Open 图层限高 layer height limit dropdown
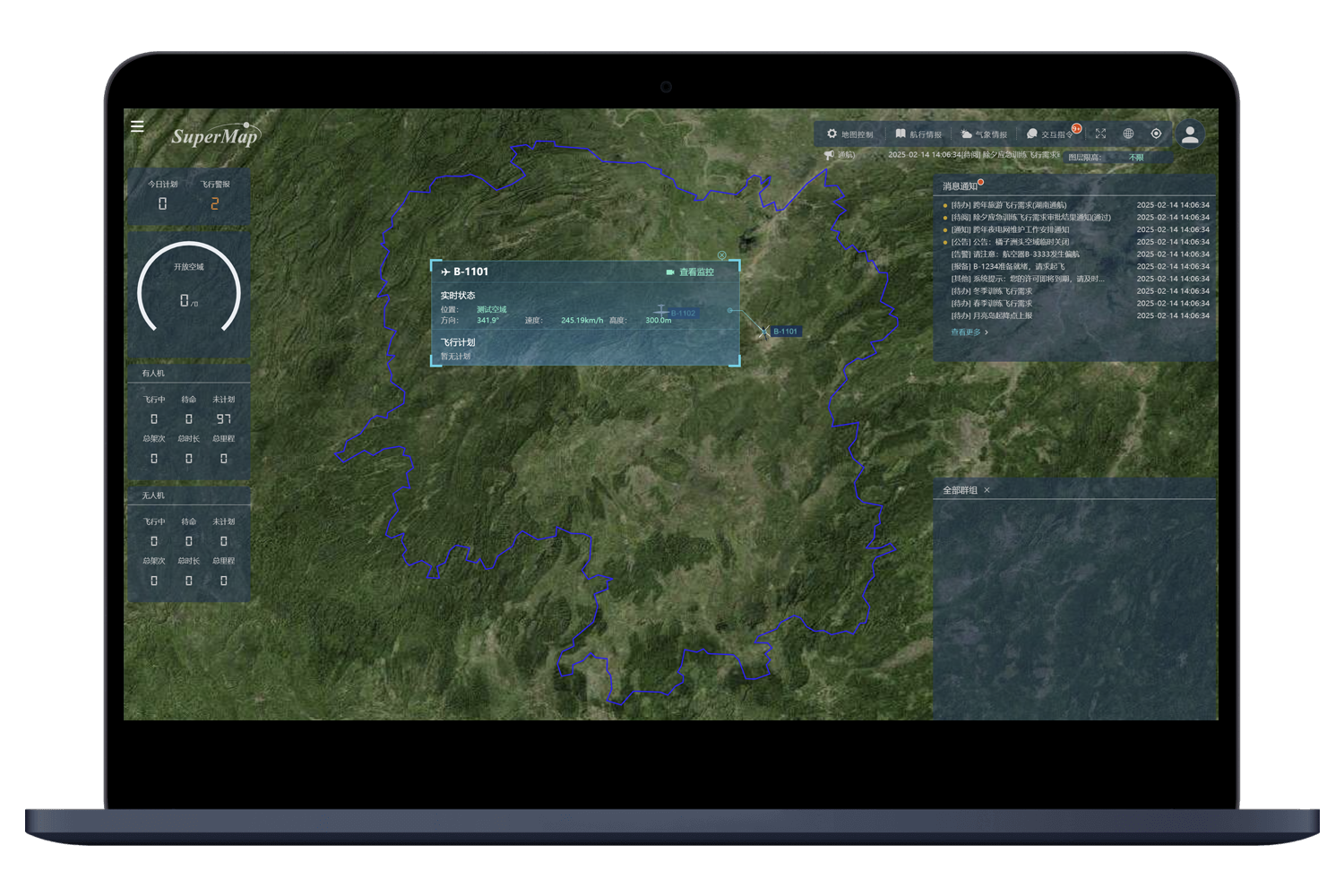The image size is (1344, 896). (1136, 158)
